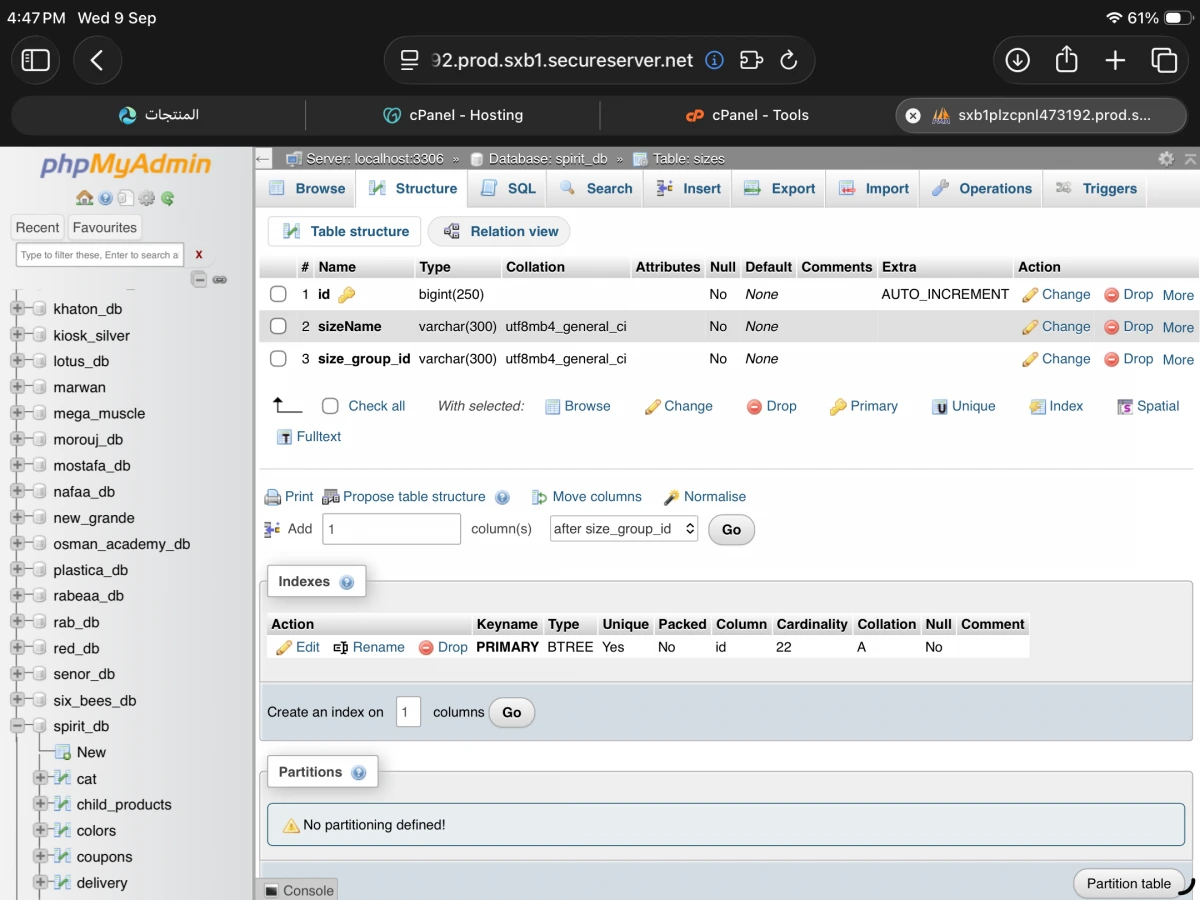Screen dimensions: 1200x900
Task: Expand the coupons table node
Action: (x=40, y=857)
